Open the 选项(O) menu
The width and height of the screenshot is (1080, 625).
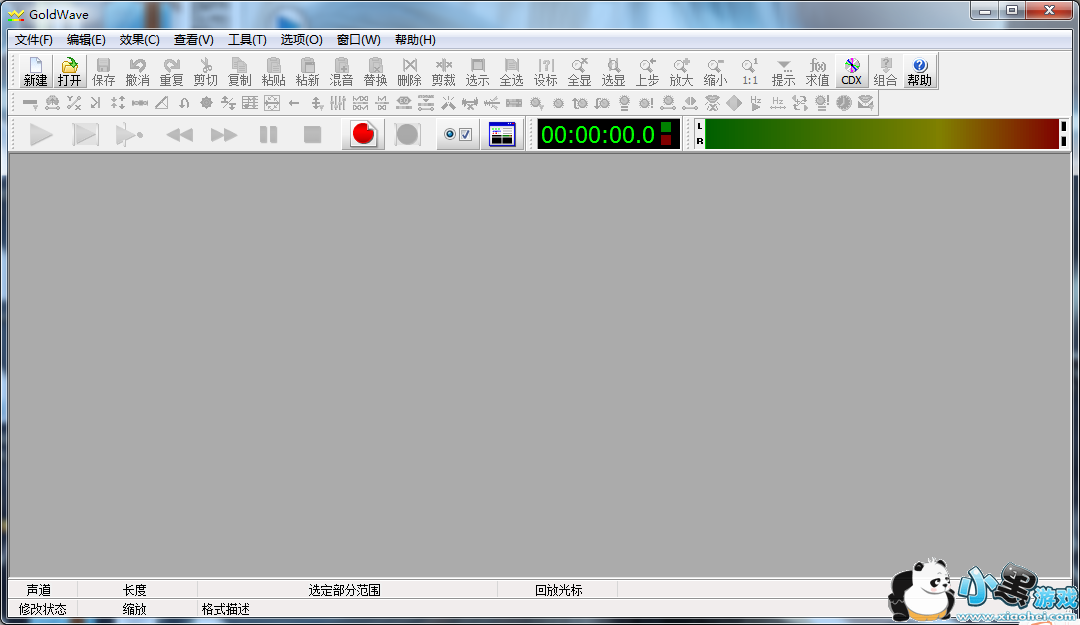(301, 40)
